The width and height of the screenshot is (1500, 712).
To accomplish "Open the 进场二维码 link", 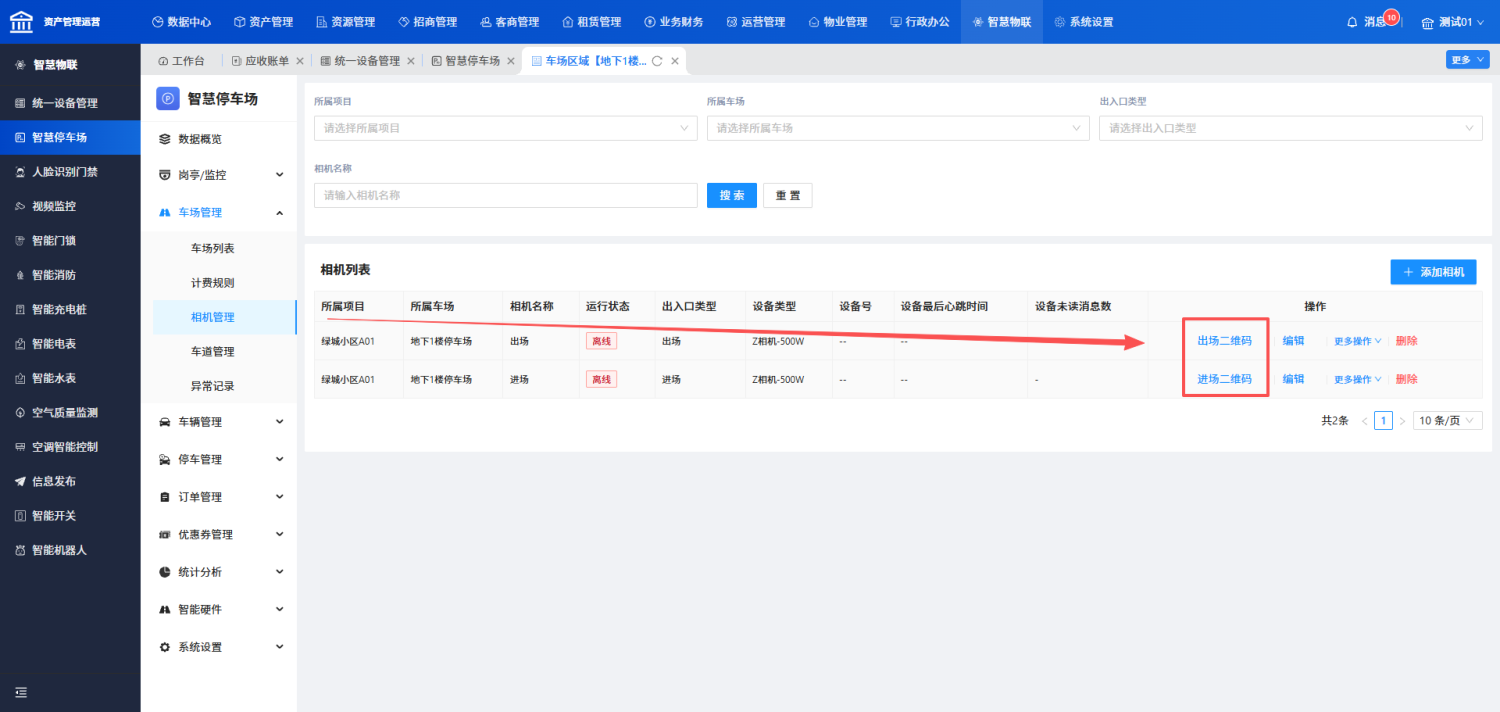I will pyautogui.click(x=1225, y=379).
